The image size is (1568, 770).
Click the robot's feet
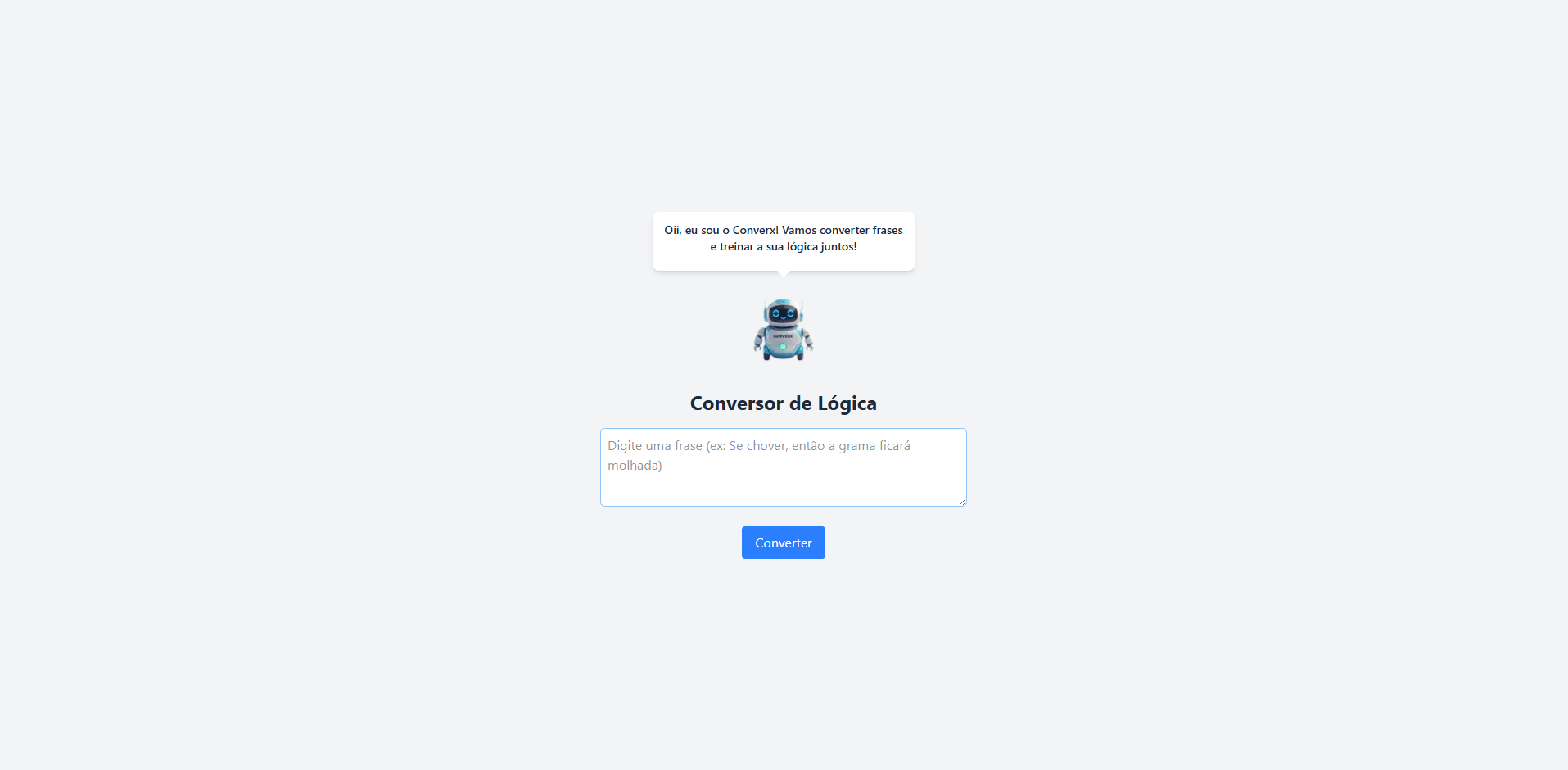[784, 356]
